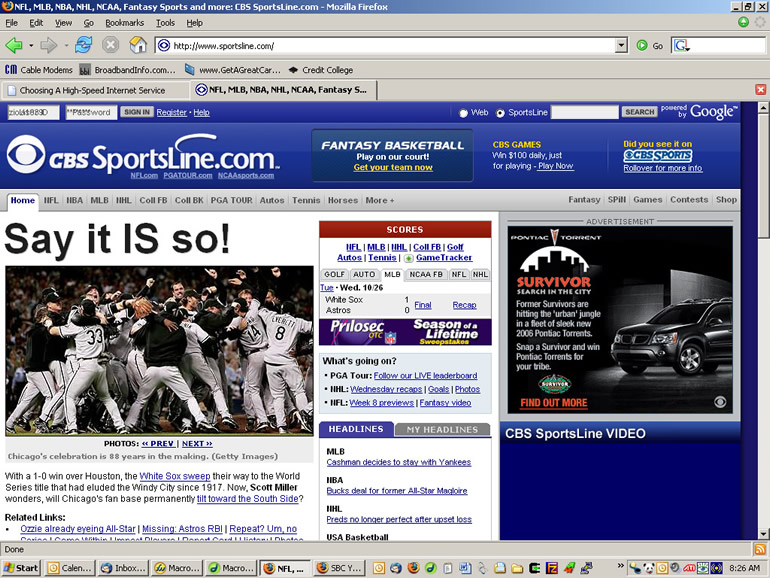Click the username input field
This screenshot has width=770, height=578.
pos(33,112)
